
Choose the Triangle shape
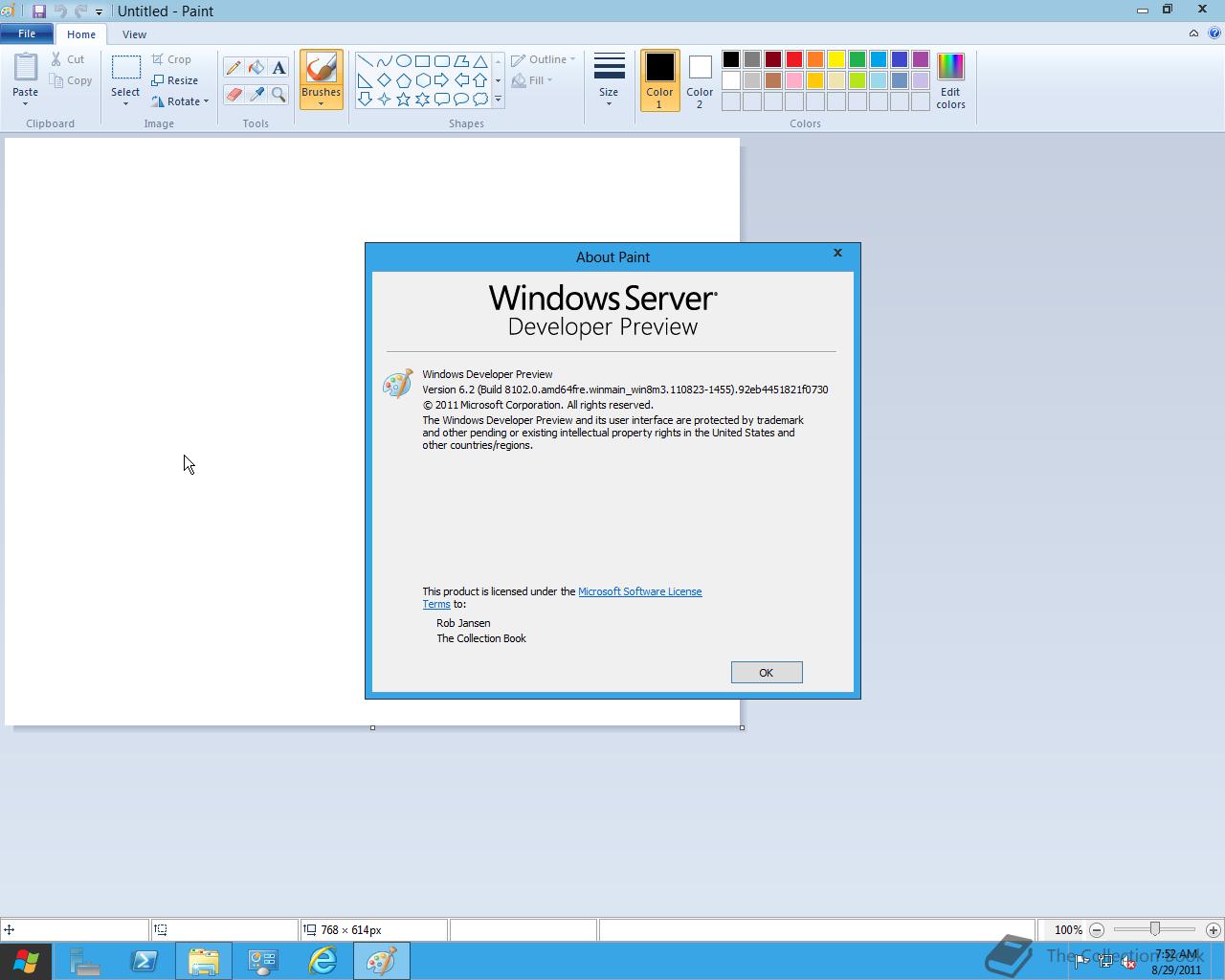pos(480,61)
